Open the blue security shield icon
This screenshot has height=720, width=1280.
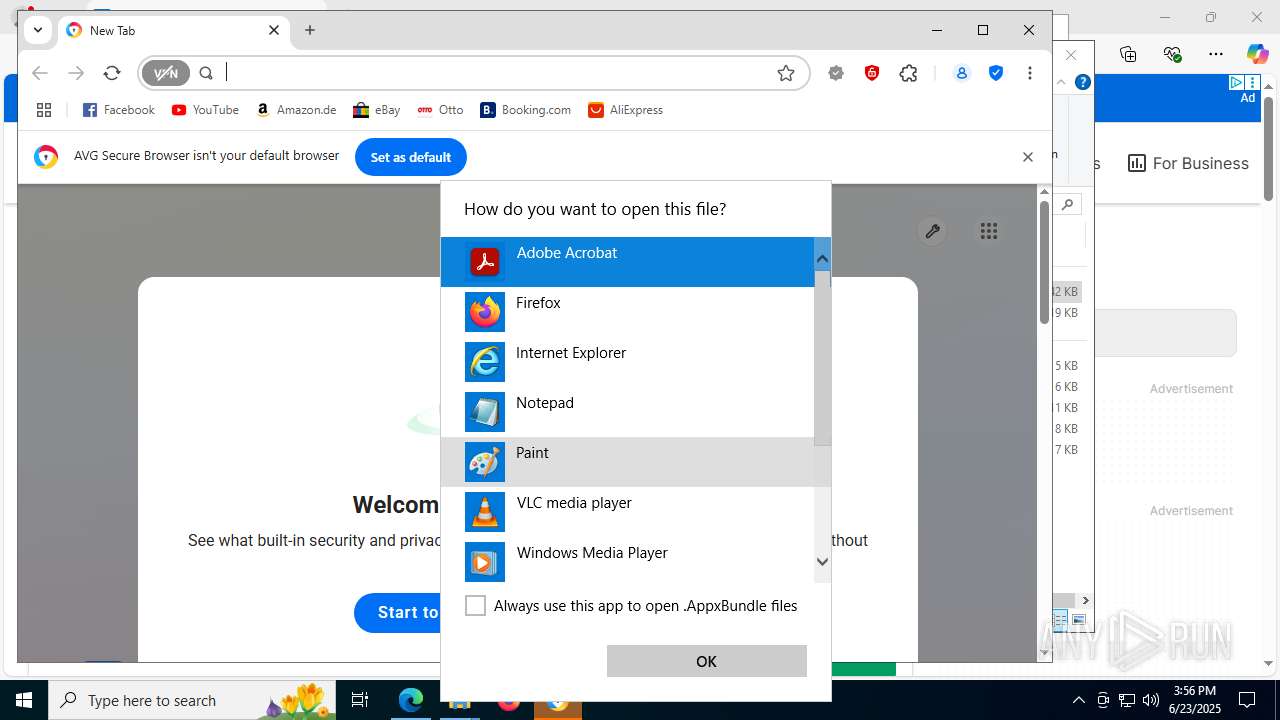pos(996,73)
